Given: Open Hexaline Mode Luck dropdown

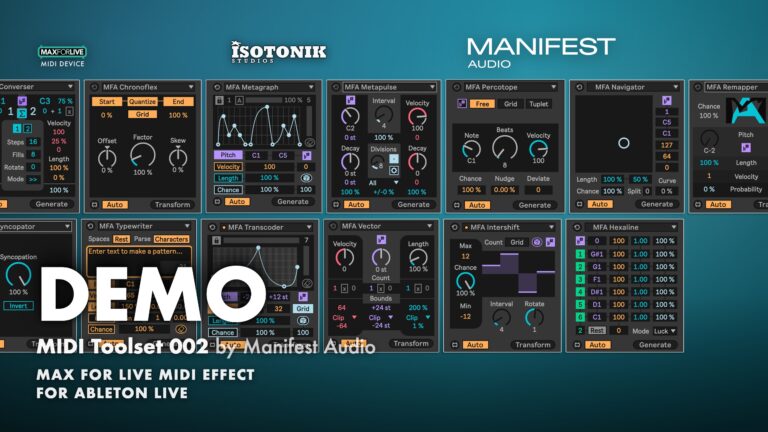Looking at the screenshot, I should [664, 331].
